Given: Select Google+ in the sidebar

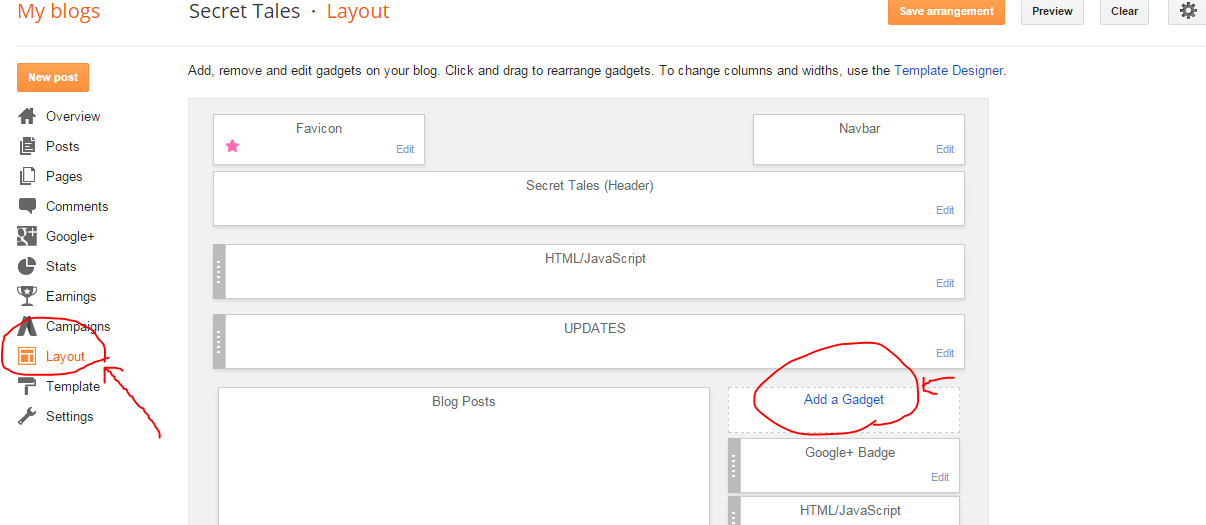Looking at the screenshot, I should tap(70, 236).
